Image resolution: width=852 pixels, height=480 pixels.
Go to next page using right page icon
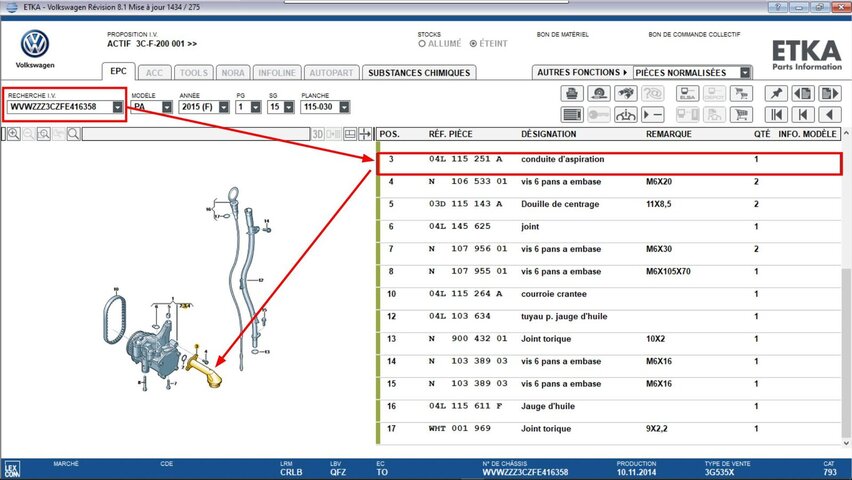click(830, 93)
